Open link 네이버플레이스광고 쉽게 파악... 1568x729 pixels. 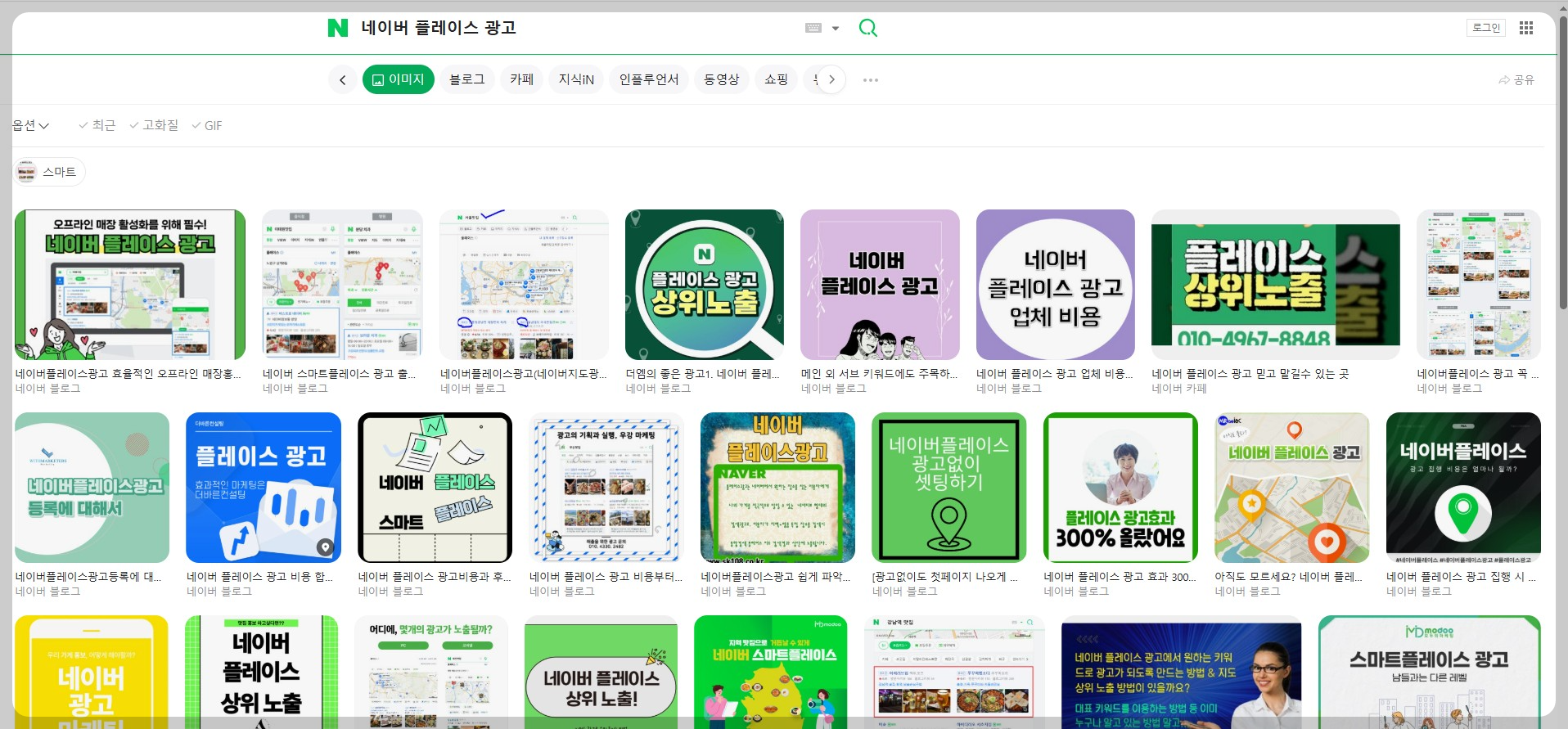777,577
